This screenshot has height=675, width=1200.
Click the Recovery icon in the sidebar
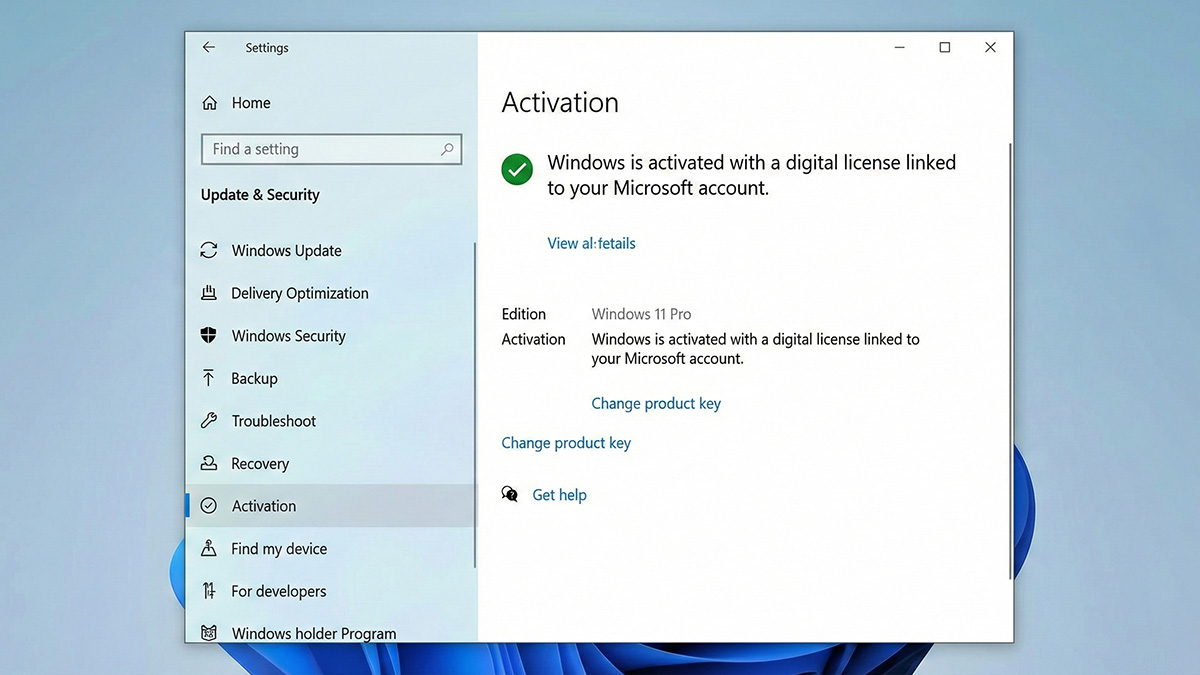(x=209, y=463)
